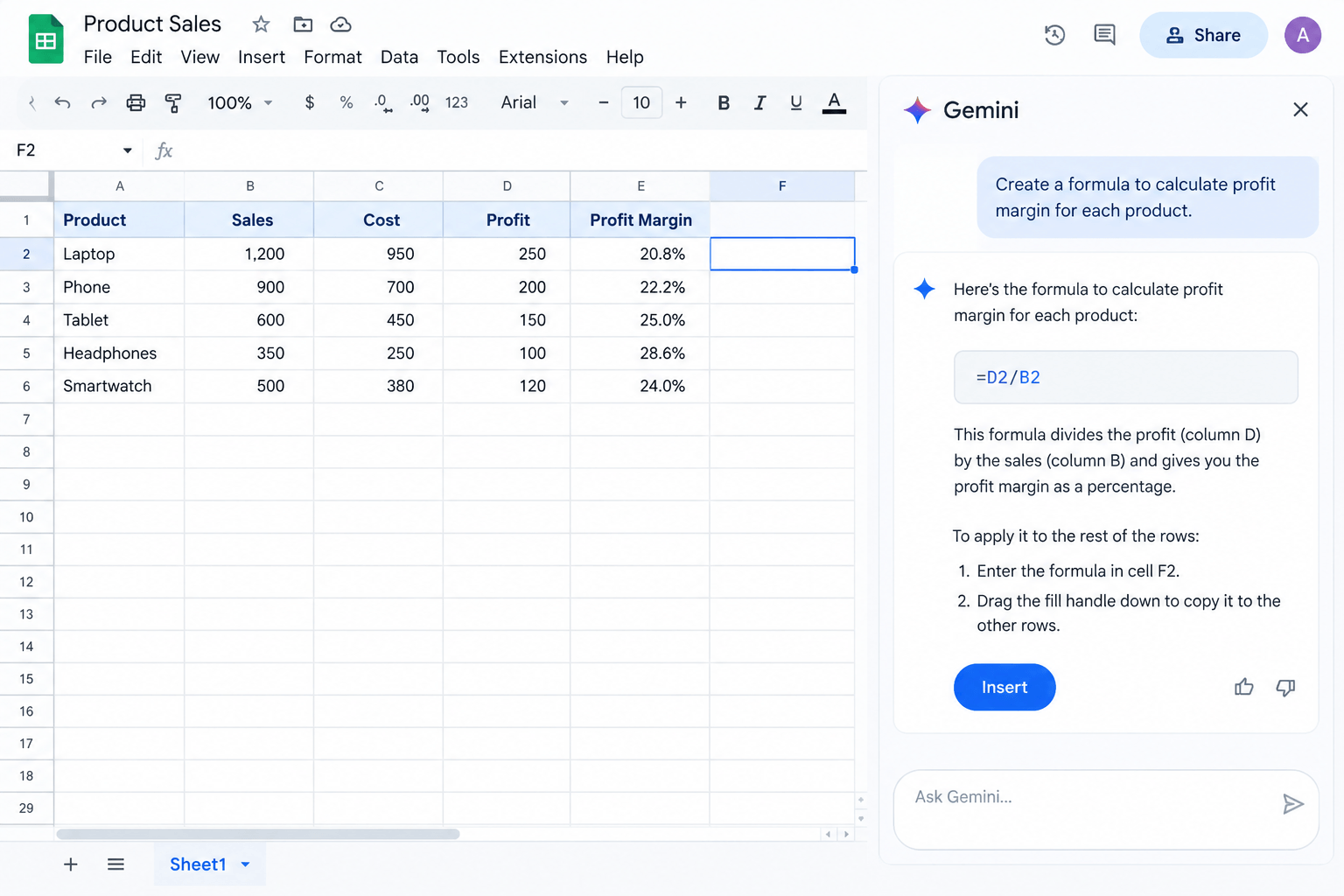This screenshot has height=896, width=1344.
Task: Click the horizontal scrollbar thumb
Action: pos(258,834)
